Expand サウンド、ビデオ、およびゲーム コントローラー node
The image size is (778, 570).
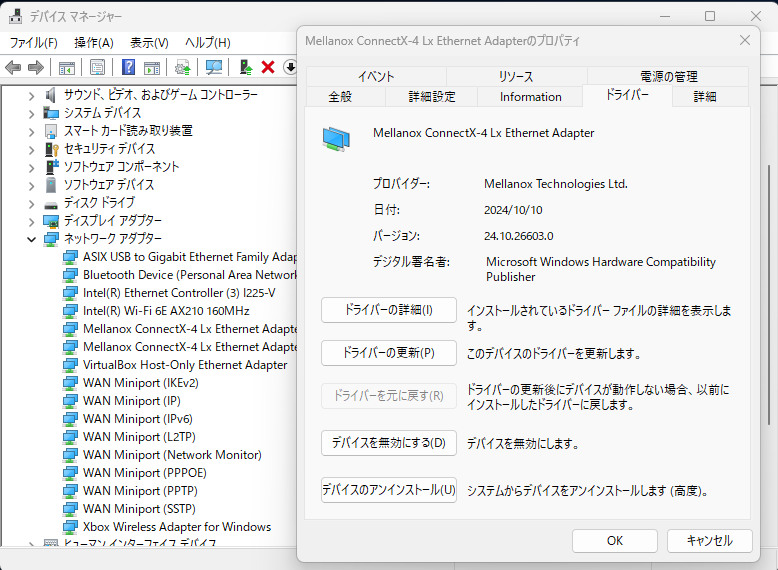[31, 96]
